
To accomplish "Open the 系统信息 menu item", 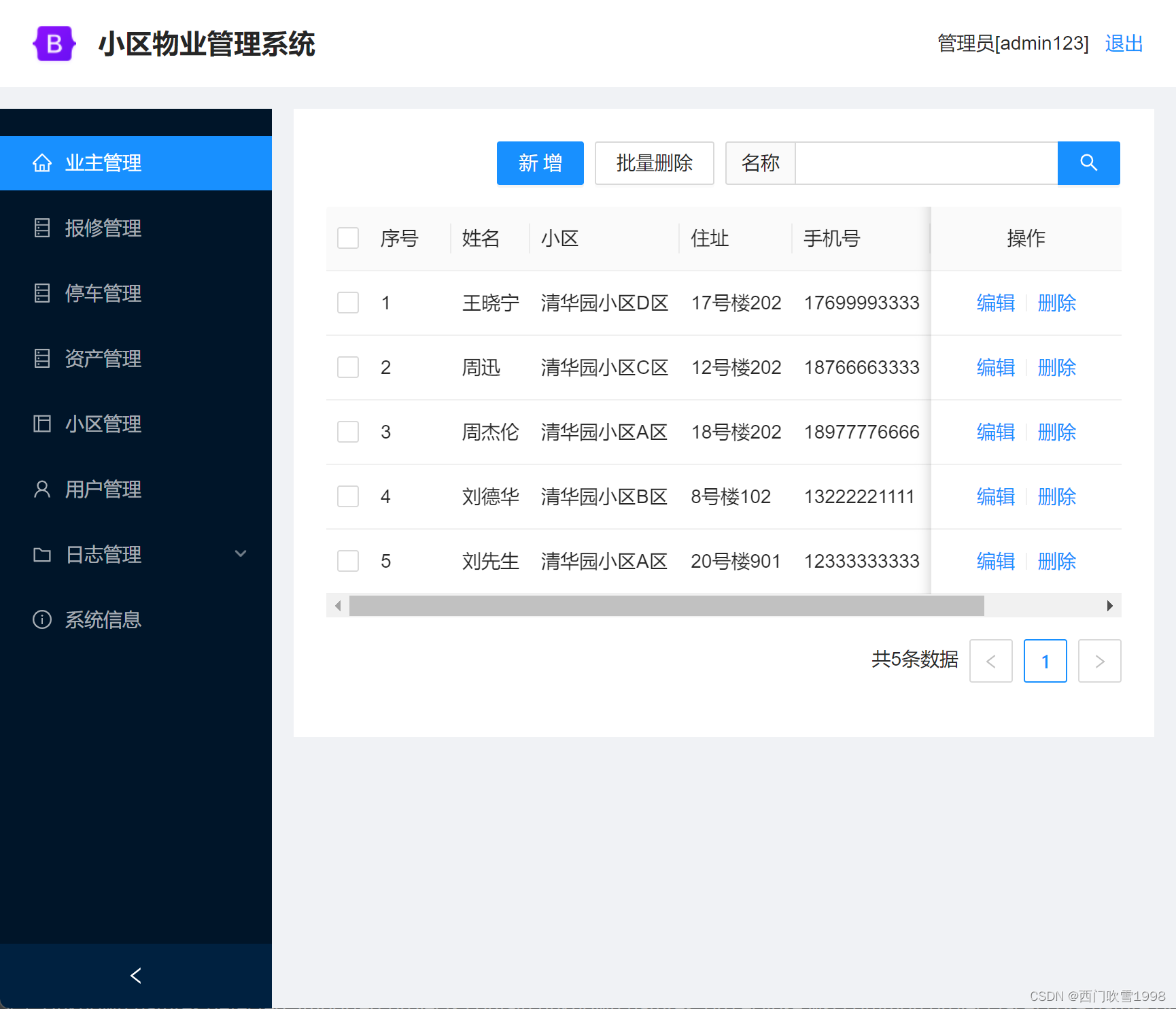I will click(x=136, y=619).
